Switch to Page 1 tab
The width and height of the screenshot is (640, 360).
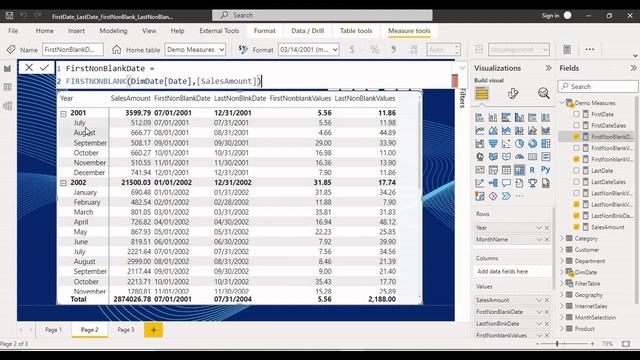click(x=53, y=330)
